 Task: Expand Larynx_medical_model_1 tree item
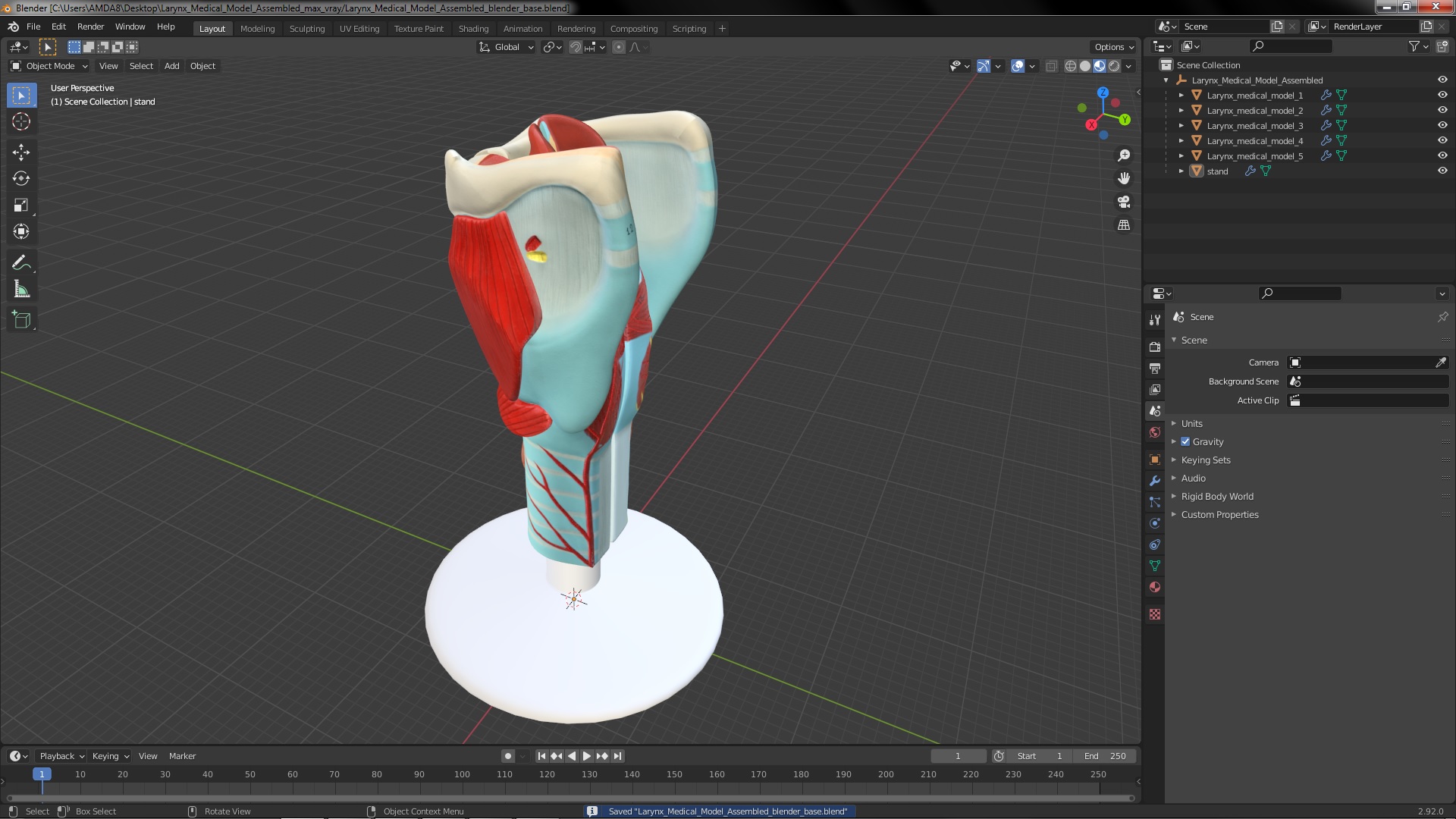tap(1181, 96)
